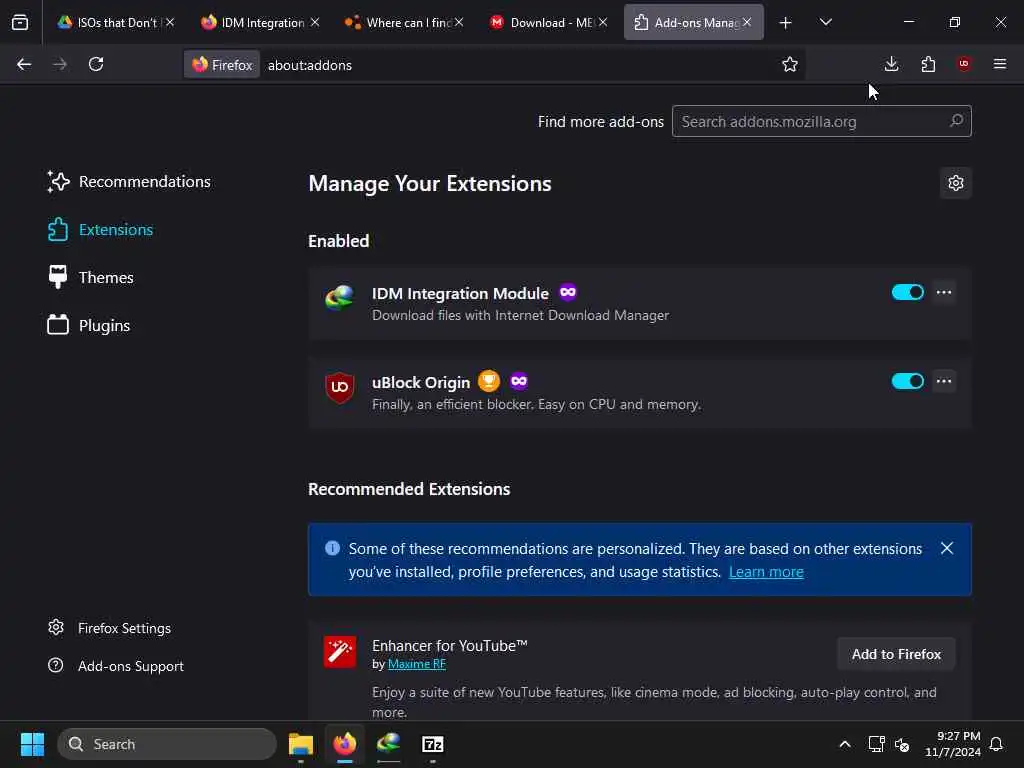The height and width of the screenshot is (768, 1024).
Task: Click the IDM Integration Module extension icon
Action: tap(340, 298)
